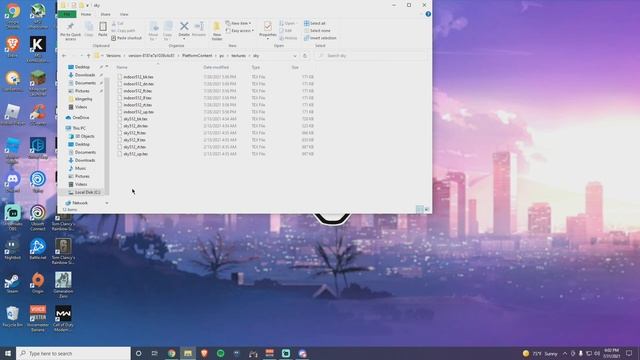Click Invert selection in ribbon
Viewport: 640px width, 360px height.
pyautogui.click(x=320, y=38)
